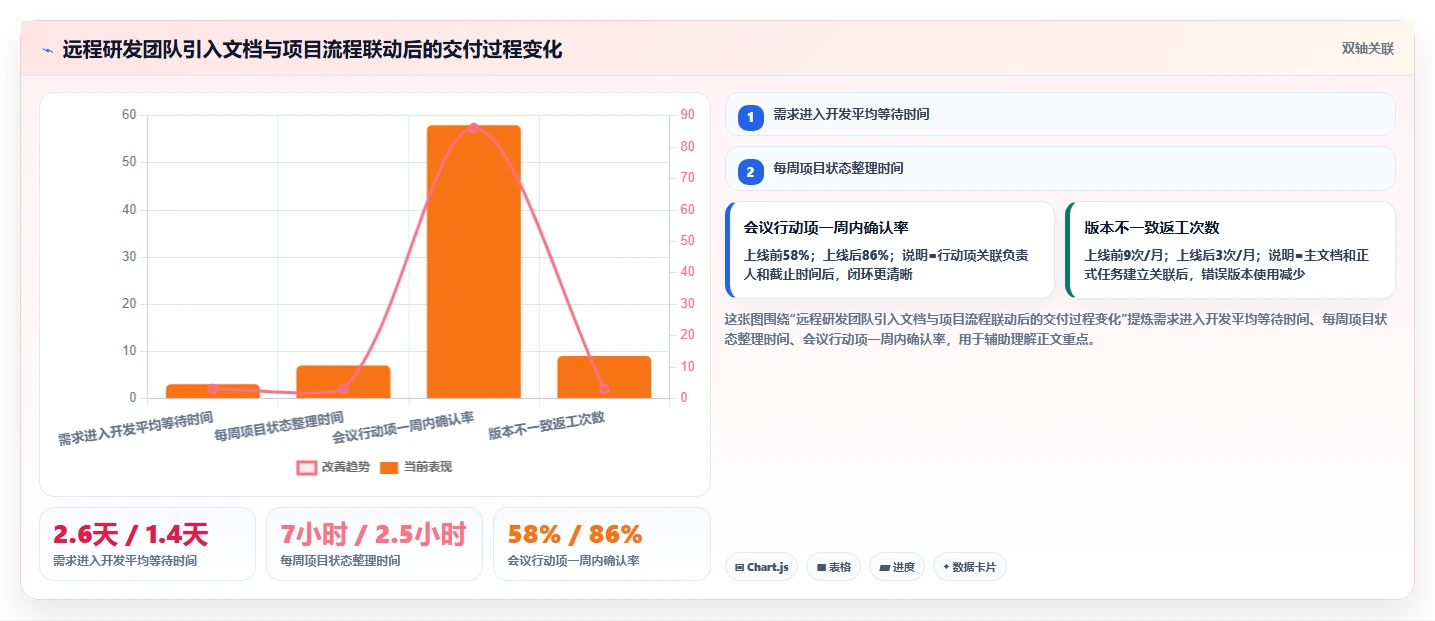Click x-axis label 会议行动项一周内确认率
Viewport: 1435px width, 621px height.
pyautogui.click(x=403, y=428)
